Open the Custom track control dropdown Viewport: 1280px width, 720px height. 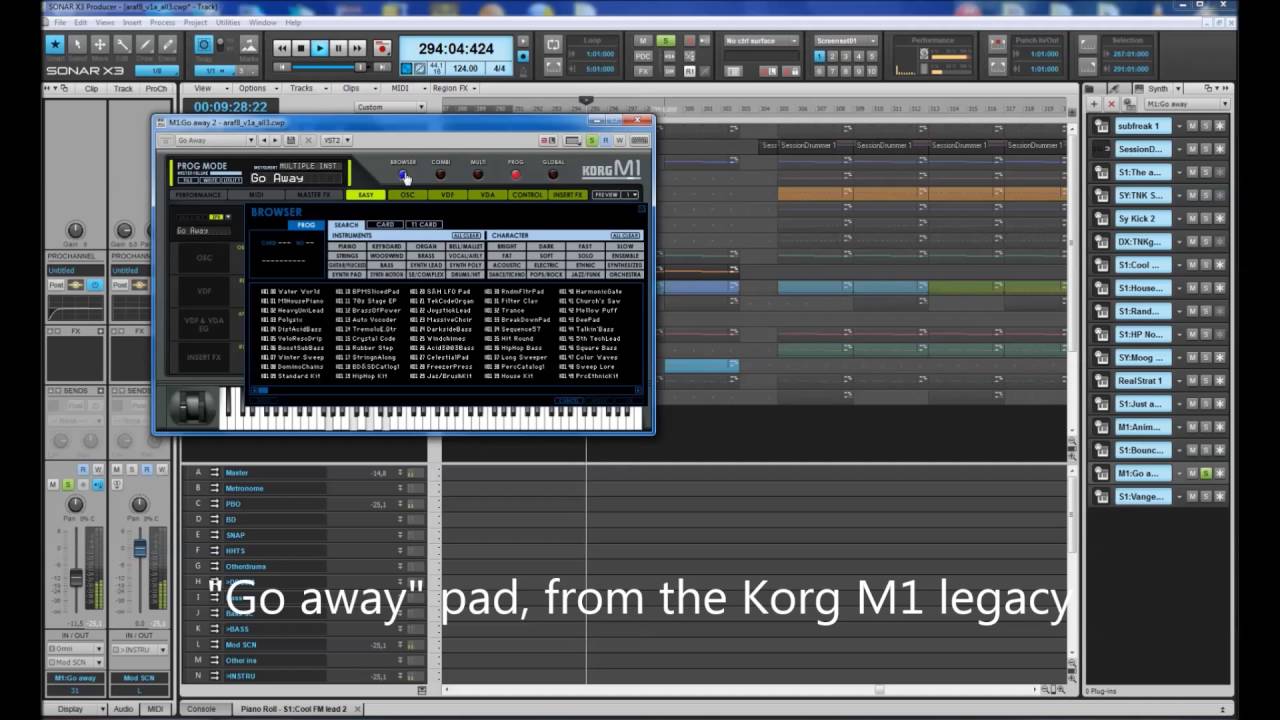pos(389,107)
